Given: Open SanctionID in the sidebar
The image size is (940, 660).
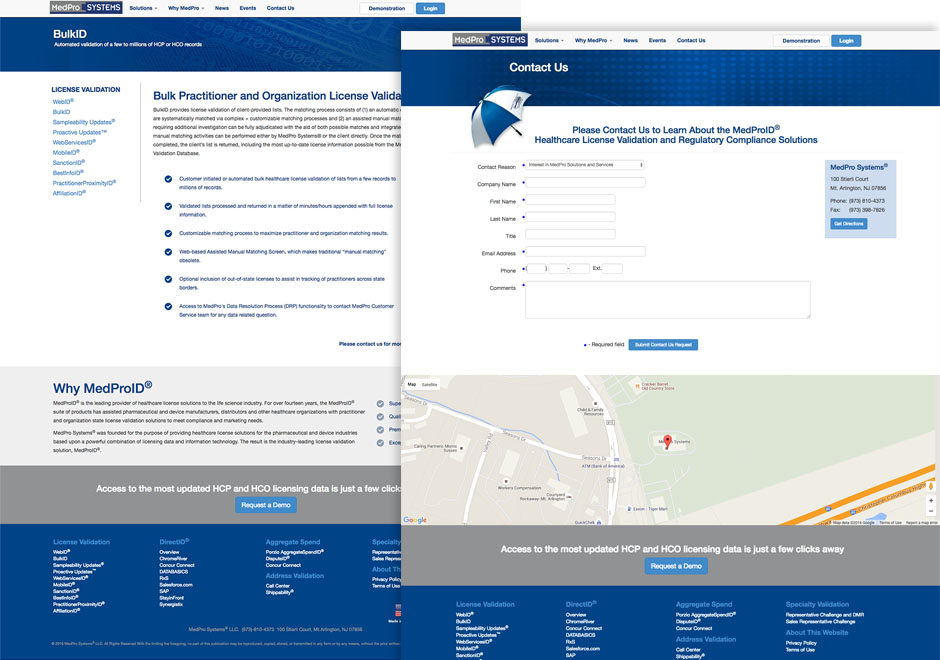Looking at the screenshot, I should click(x=69, y=162).
